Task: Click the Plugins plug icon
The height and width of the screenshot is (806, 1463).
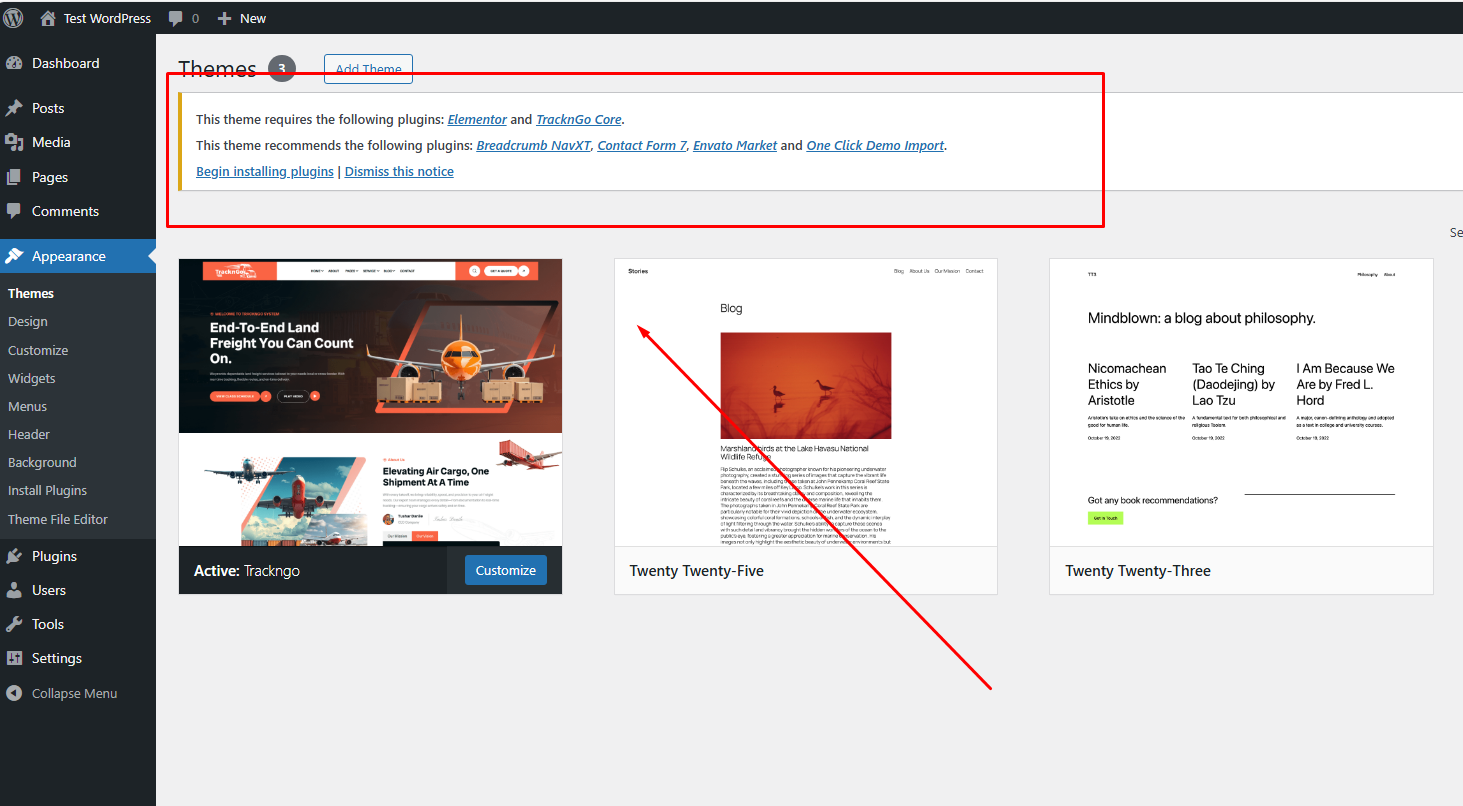Action: click(x=14, y=556)
